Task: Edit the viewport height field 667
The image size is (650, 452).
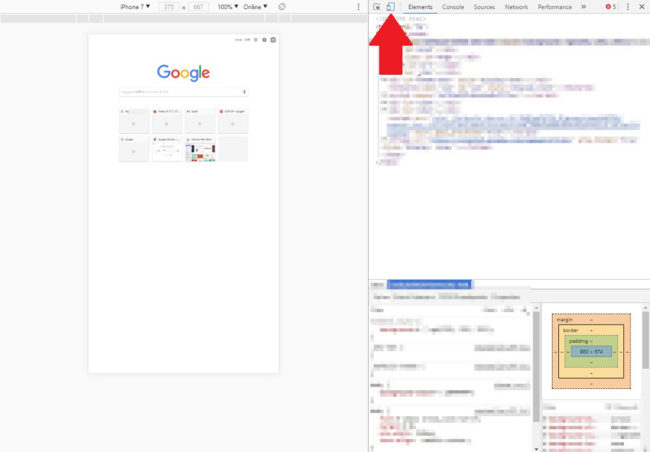Action: click(x=199, y=7)
